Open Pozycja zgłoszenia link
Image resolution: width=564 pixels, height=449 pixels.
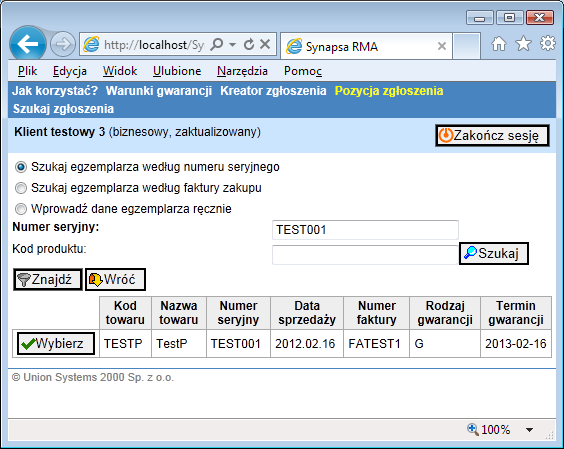389,91
